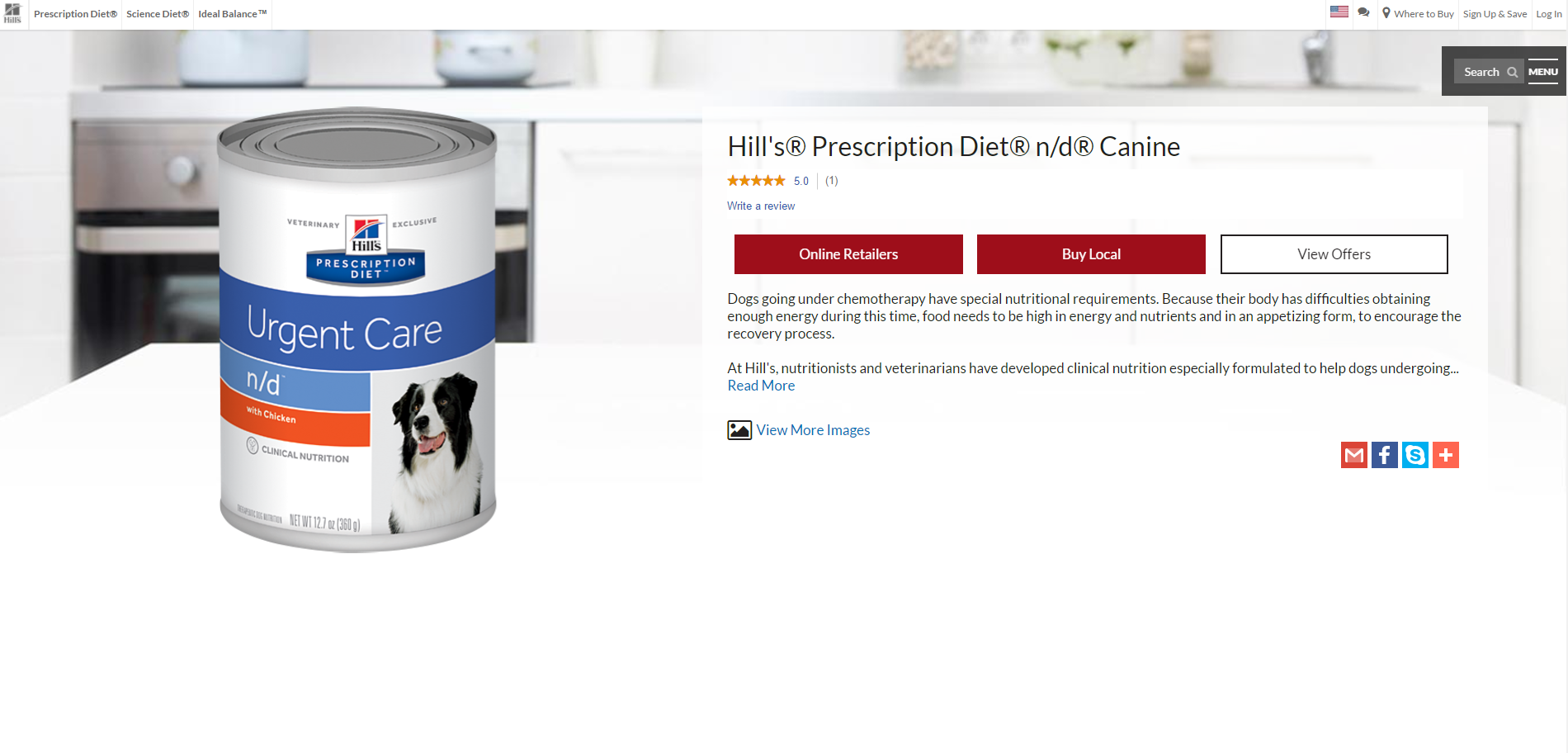Open Science Diet® nav item
The width and height of the screenshot is (1568, 753).
coord(158,14)
